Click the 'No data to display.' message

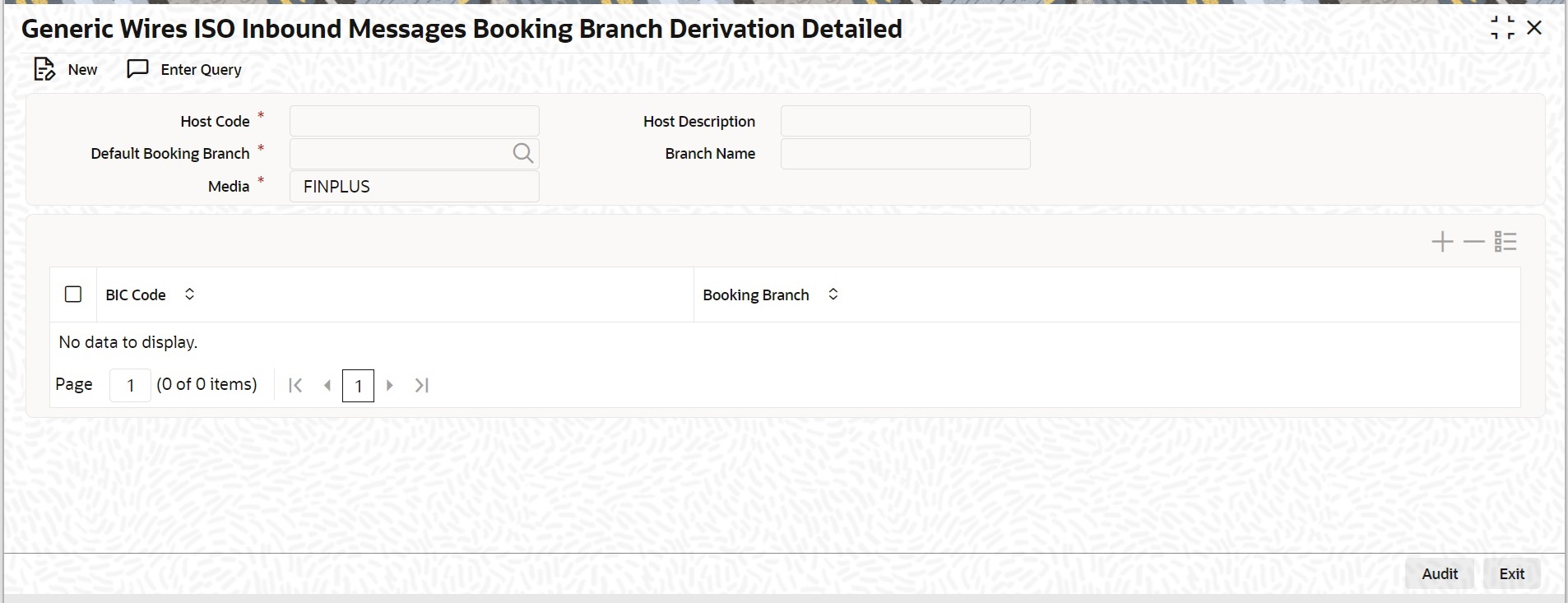(128, 342)
